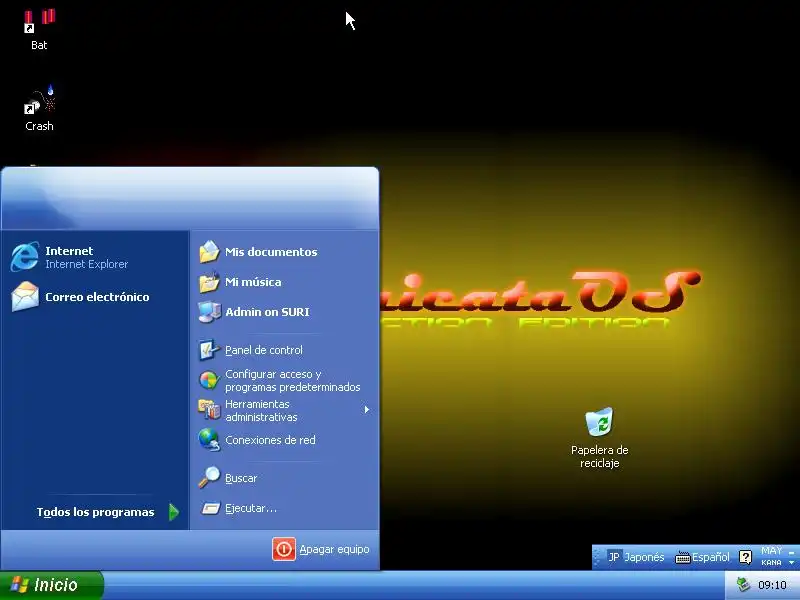Open the language bar help icon
The height and width of the screenshot is (600, 800).
pyautogui.click(x=745, y=557)
